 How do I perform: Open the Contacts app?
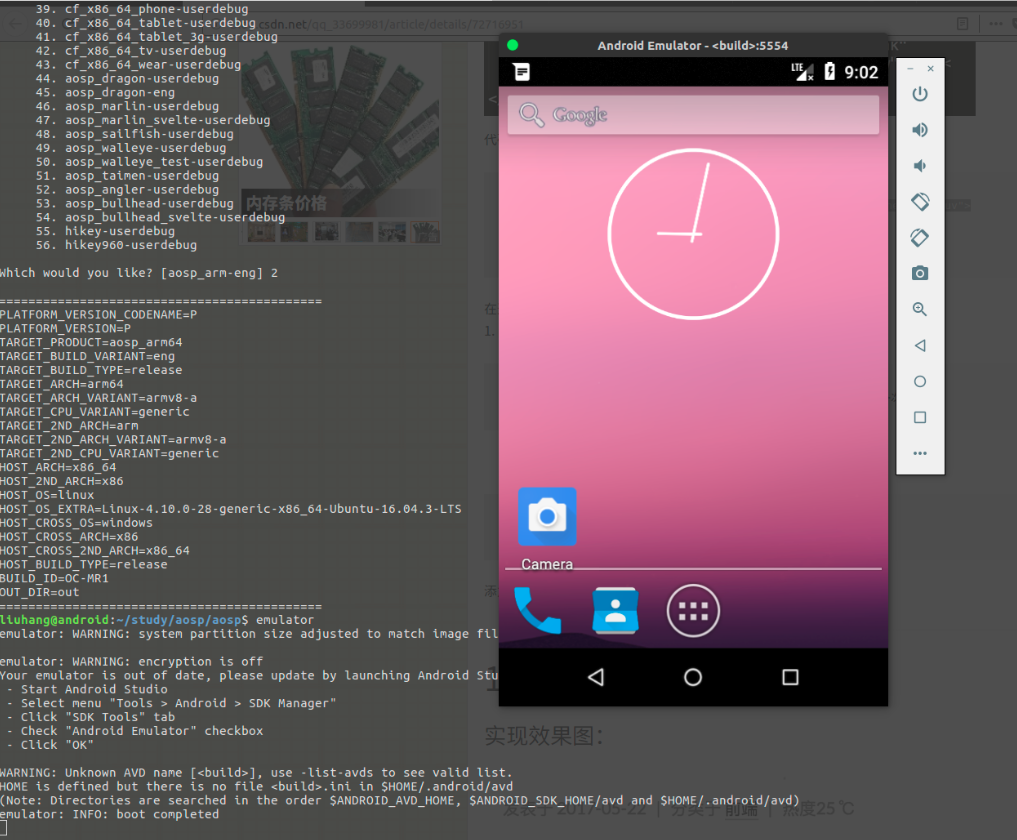point(615,611)
